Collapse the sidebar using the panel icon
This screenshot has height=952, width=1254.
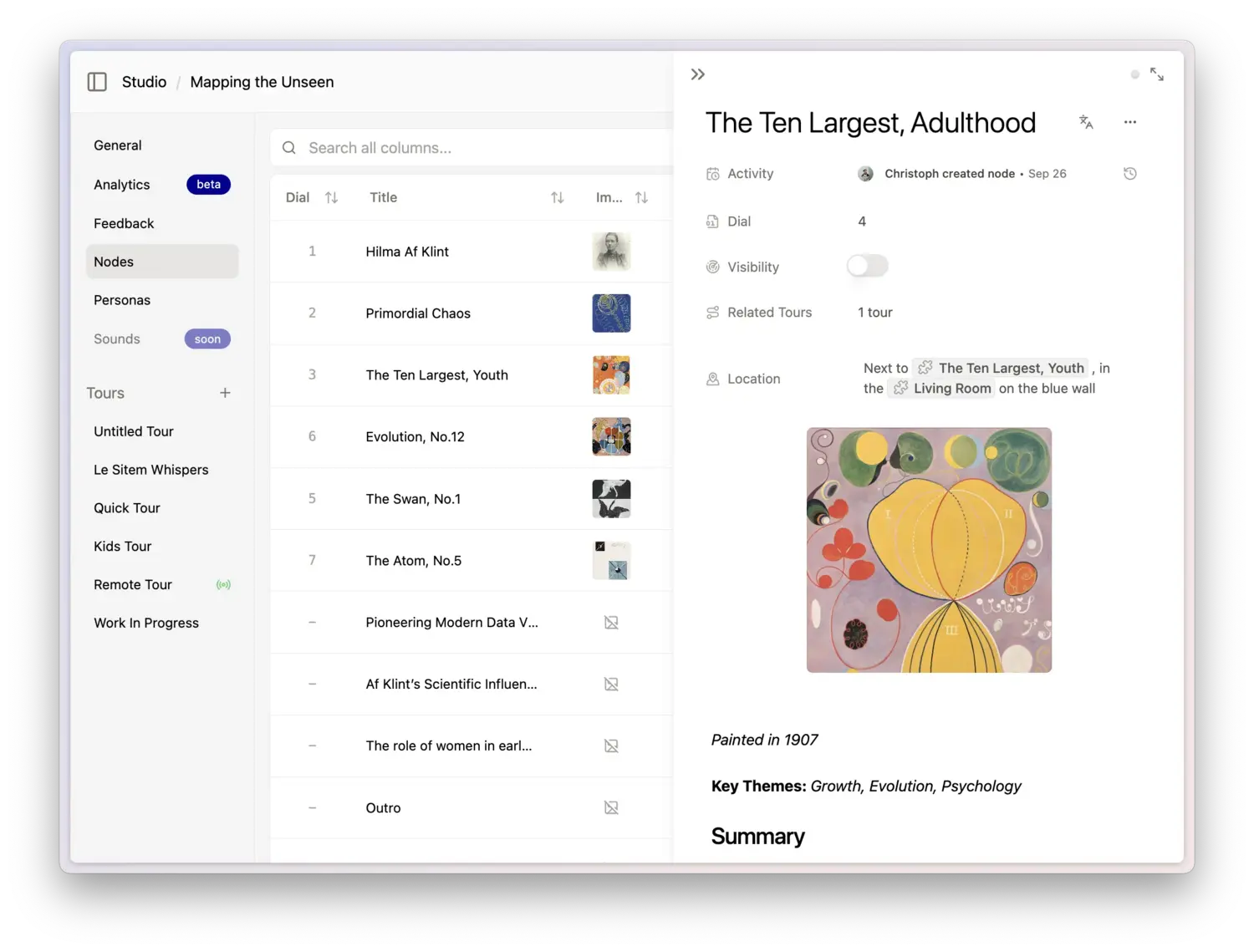click(x=97, y=81)
